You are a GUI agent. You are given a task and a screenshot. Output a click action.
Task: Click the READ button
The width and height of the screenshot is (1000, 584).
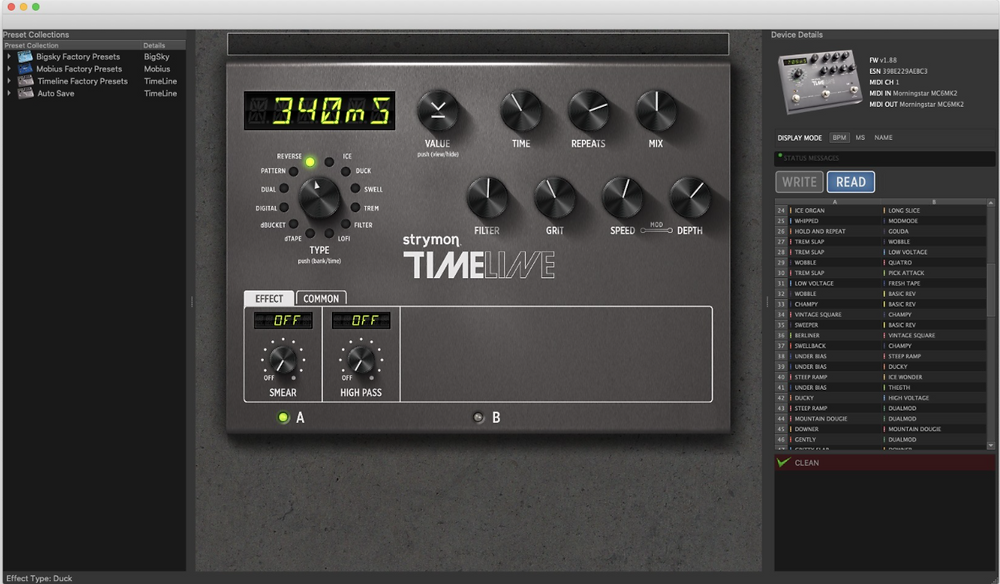coord(851,182)
